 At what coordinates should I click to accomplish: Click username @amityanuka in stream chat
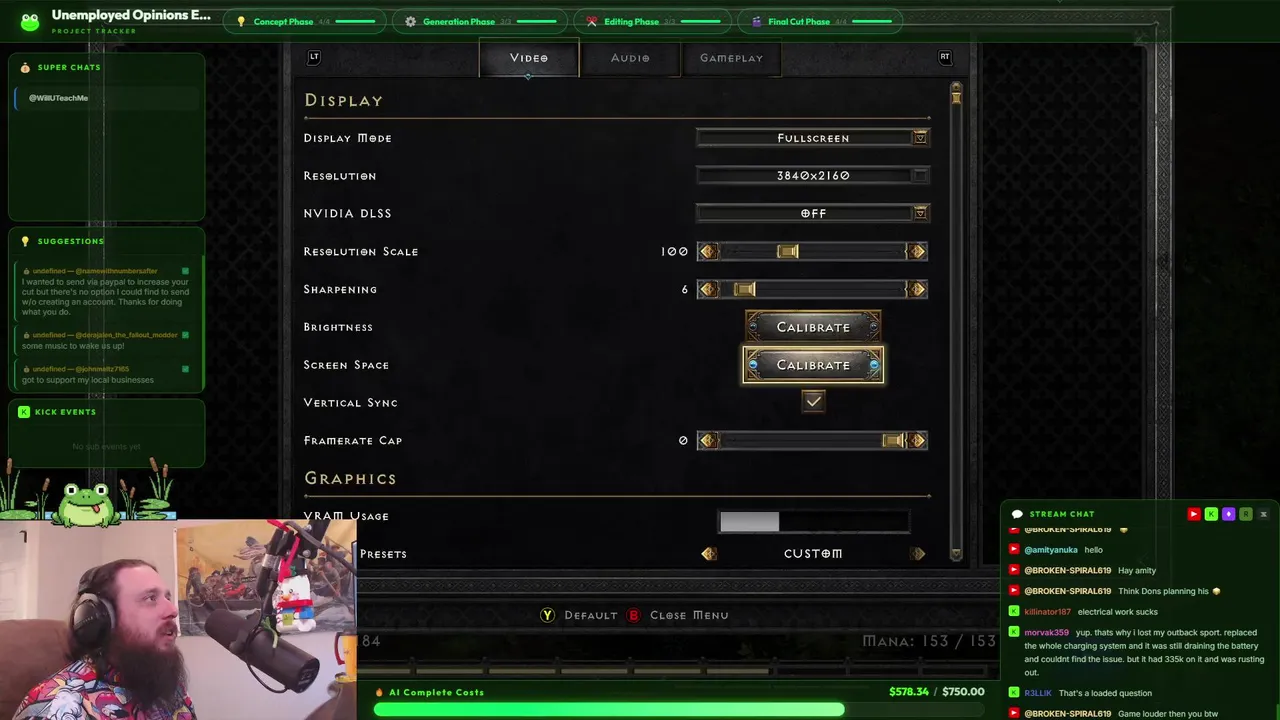(x=1051, y=550)
